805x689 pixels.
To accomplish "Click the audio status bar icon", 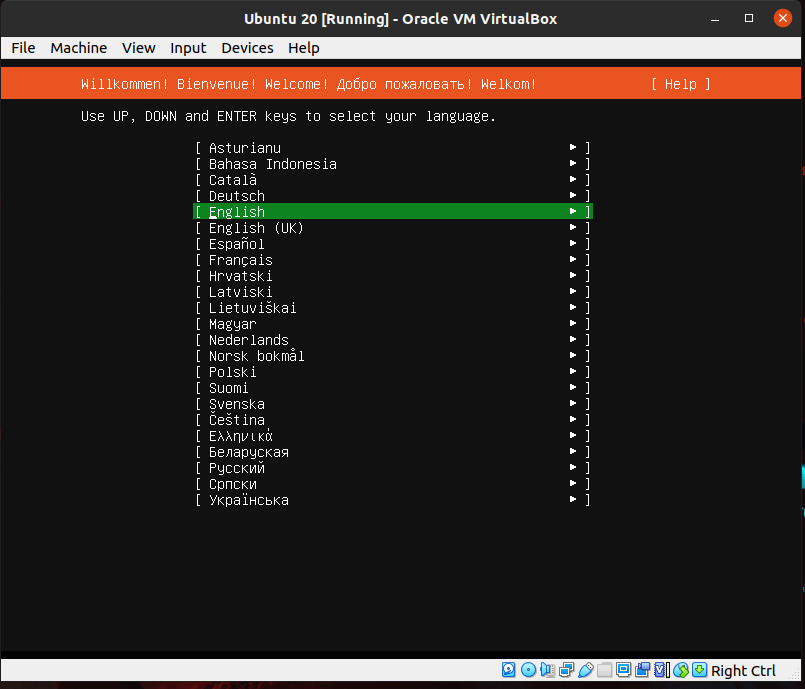I will point(546,670).
